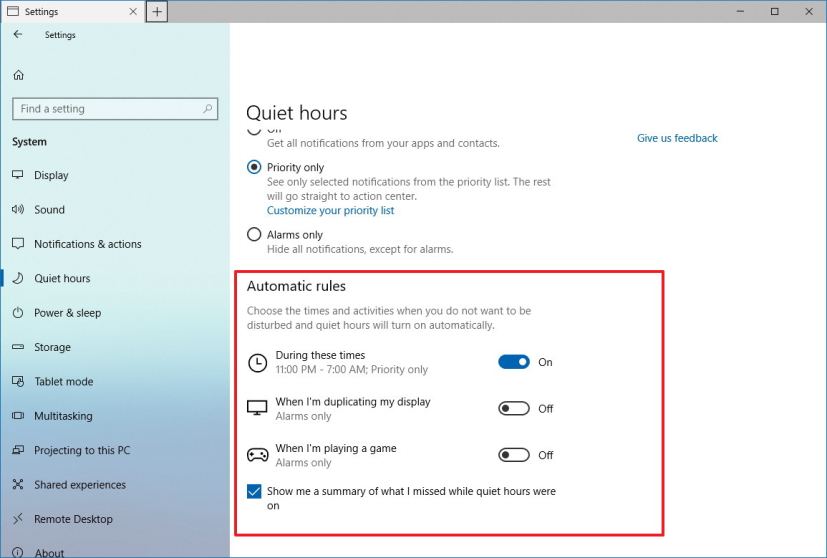This screenshot has height=558, width=827.
Task: Open Remote Desktop page
Action: [73, 519]
